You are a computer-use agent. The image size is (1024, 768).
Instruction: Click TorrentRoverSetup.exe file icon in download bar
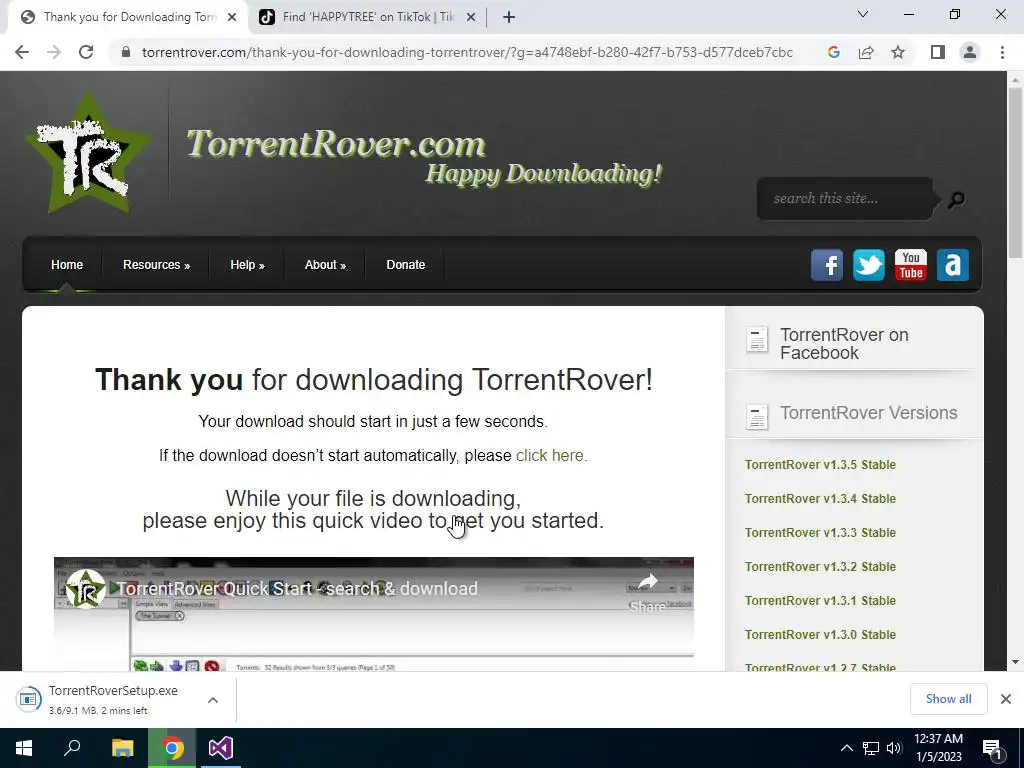click(x=29, y=699)
